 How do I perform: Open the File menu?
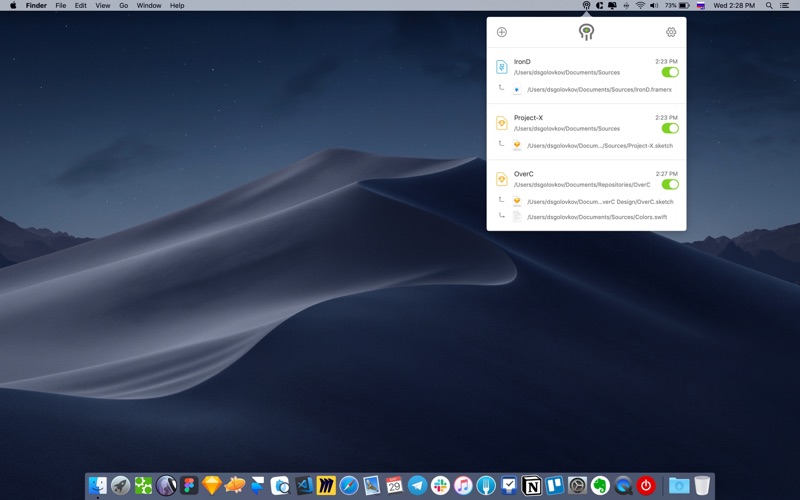click(x=61, y=6)
